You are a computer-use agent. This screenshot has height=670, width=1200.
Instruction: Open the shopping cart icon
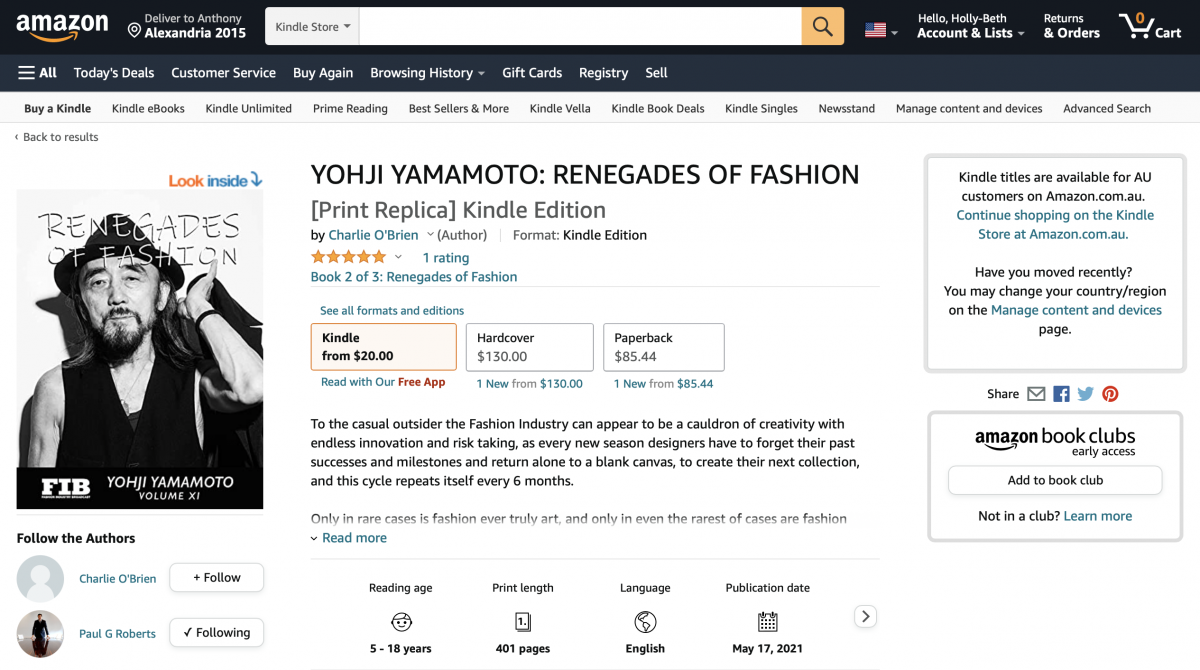tap(1149, 26)
